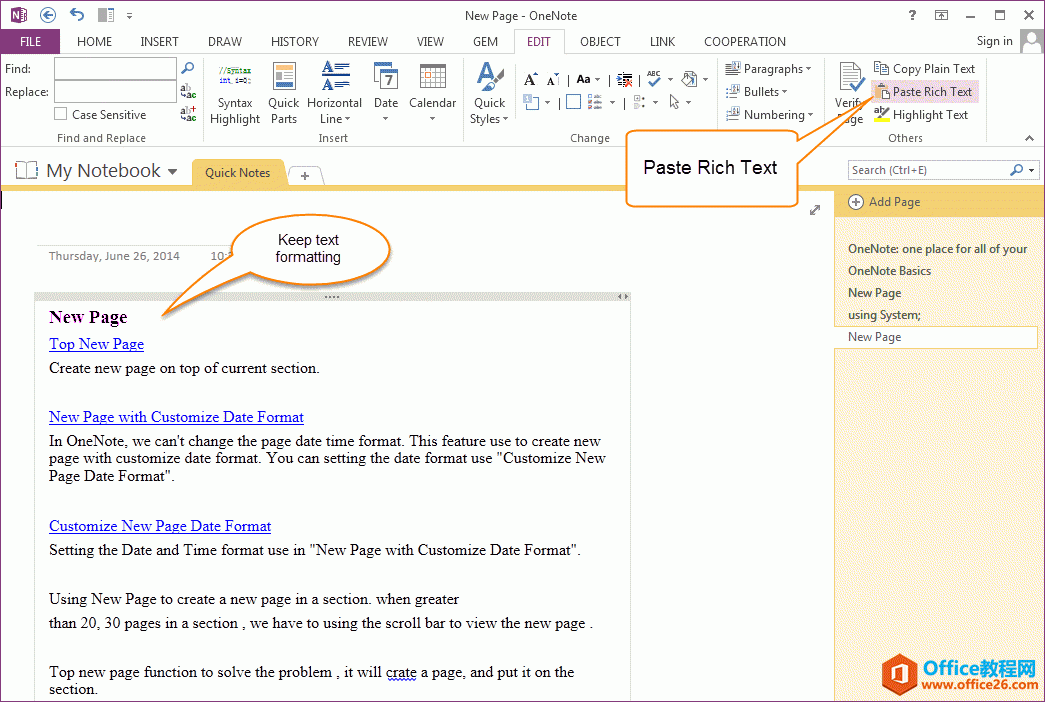The width and height of the screenshot is (1045, 702).
Task: Toggle the Case Sensitive checkbox
Action: [x=61, y=114]
